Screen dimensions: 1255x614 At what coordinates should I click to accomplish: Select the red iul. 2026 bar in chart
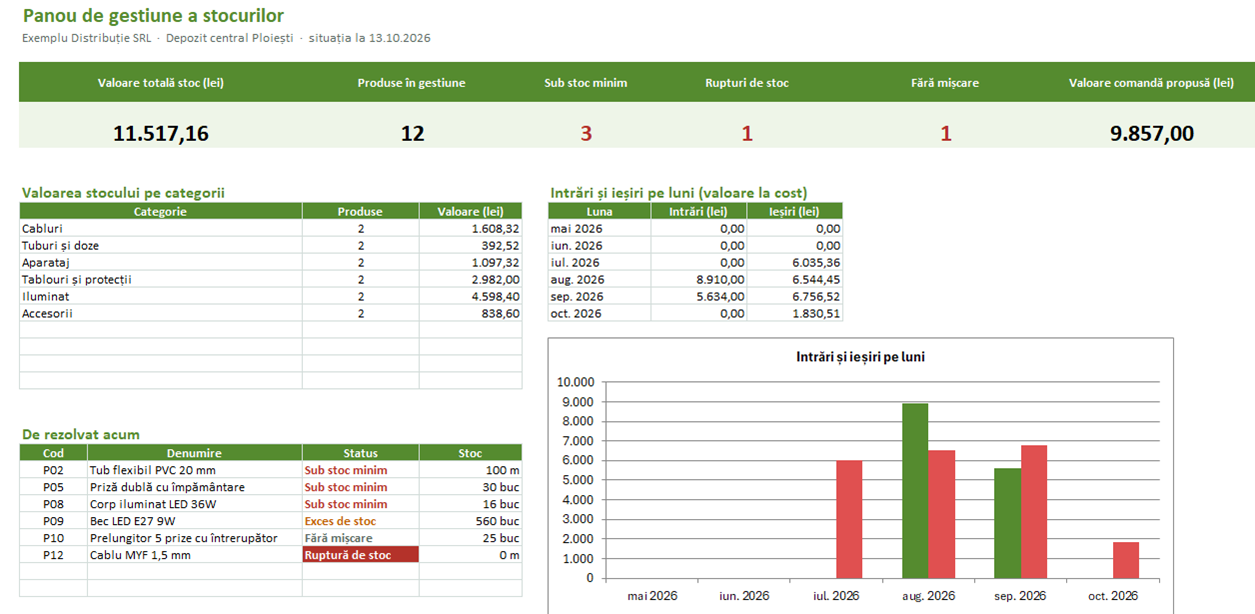[x=849, y=519]
